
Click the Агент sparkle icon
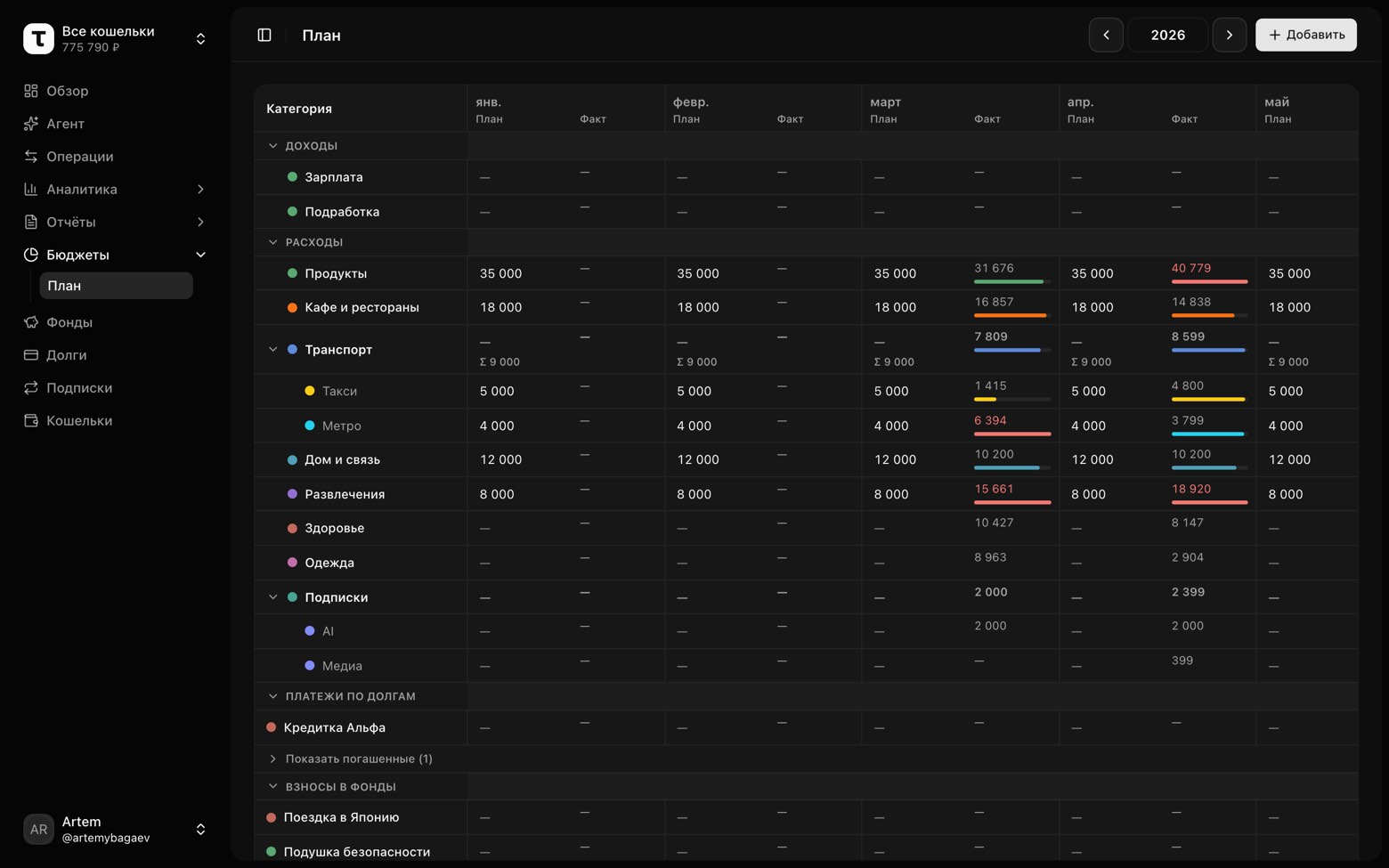click(x=31, y=124)
